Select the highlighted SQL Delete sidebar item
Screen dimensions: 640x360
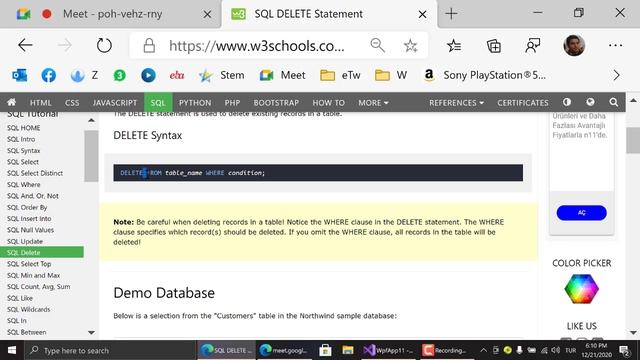tap(42, 253)
